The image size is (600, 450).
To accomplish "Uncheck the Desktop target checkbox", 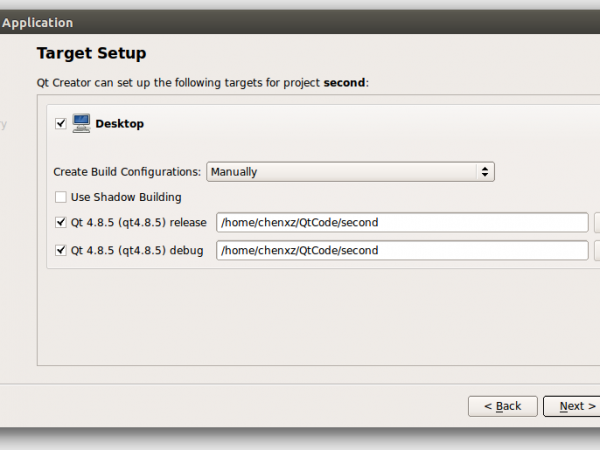I will pos(61,124).
